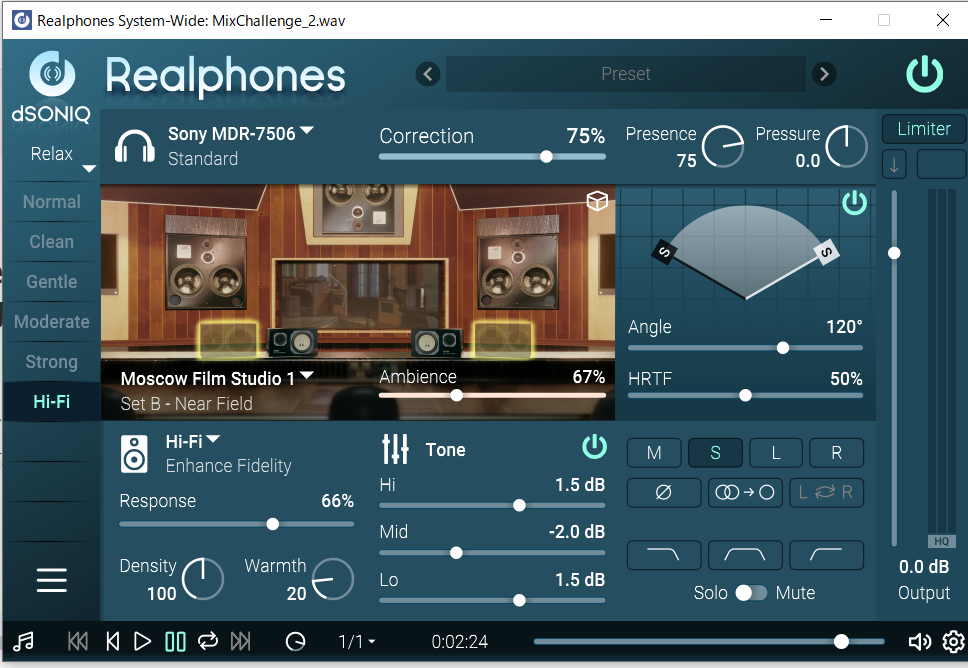The height and width of the screenshot is (668, 968).
Task: Rewind to the start of the track
Action: tap(112, 642)
